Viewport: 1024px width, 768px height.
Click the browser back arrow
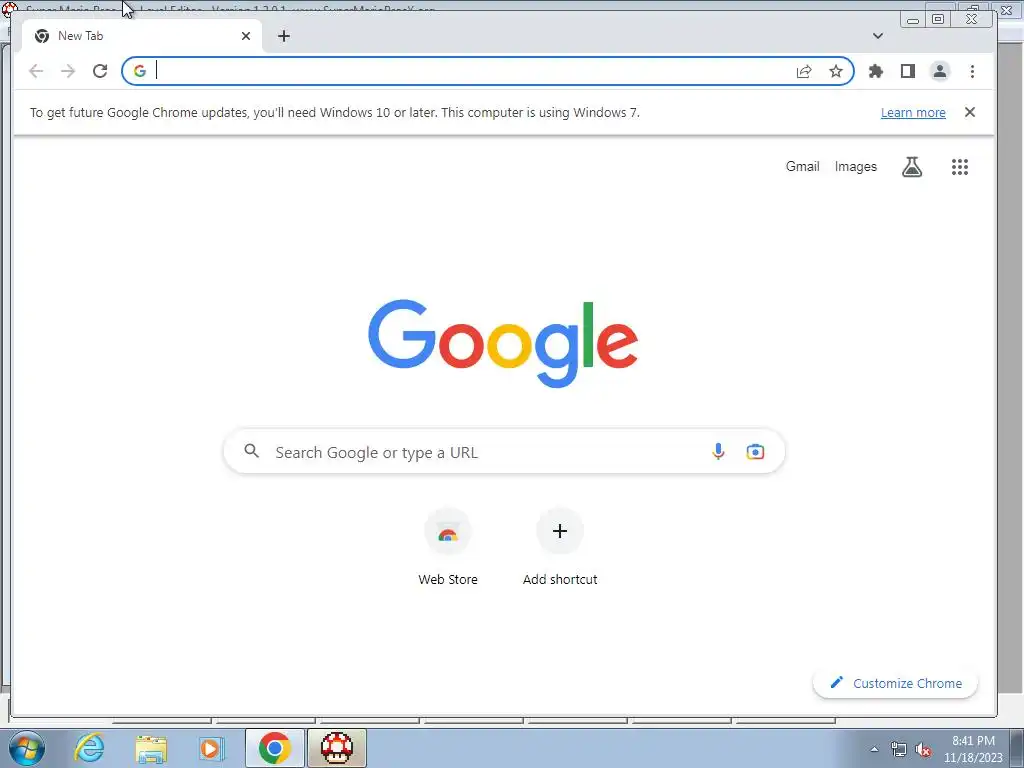tap(36, 71)
